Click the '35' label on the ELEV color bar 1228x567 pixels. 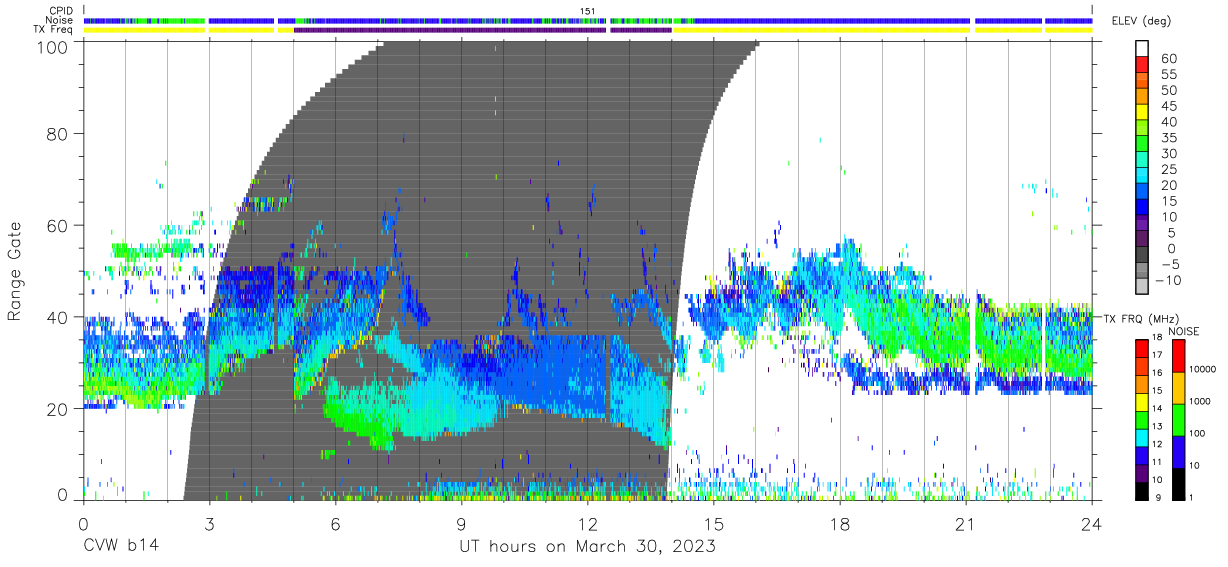pos(1168,137)
